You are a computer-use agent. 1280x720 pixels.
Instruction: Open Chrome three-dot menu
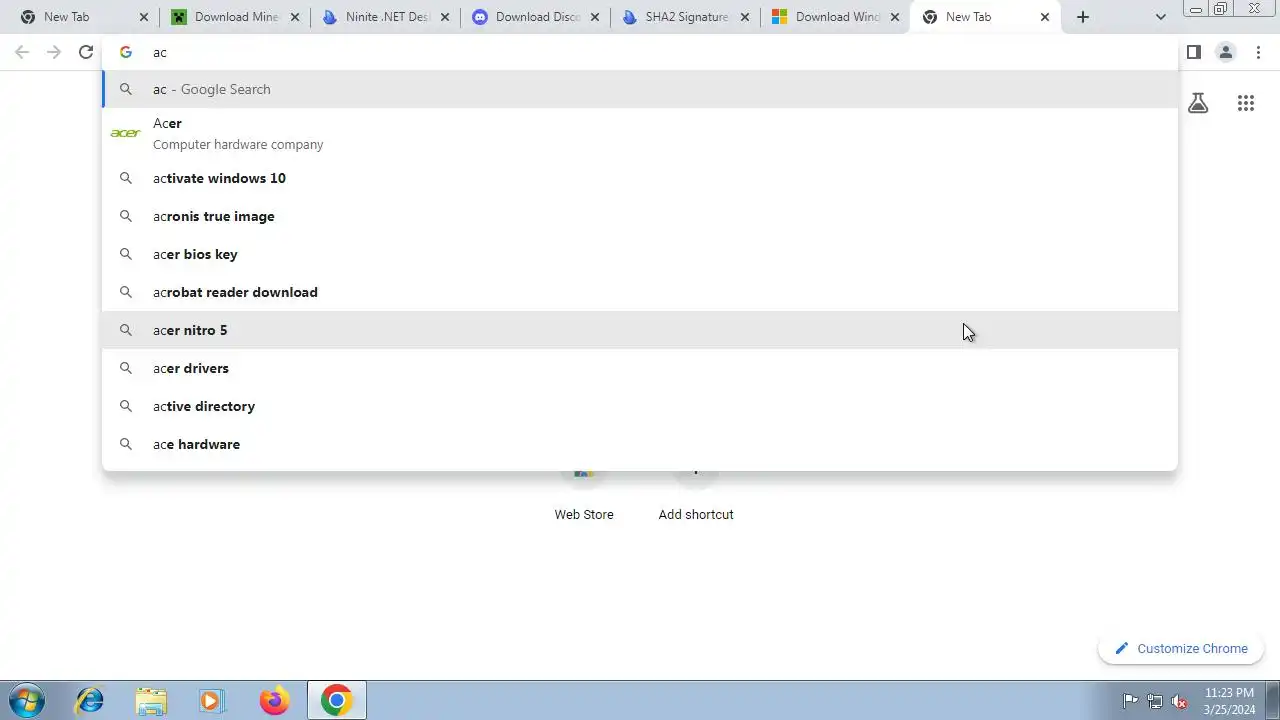(1258, 52)
